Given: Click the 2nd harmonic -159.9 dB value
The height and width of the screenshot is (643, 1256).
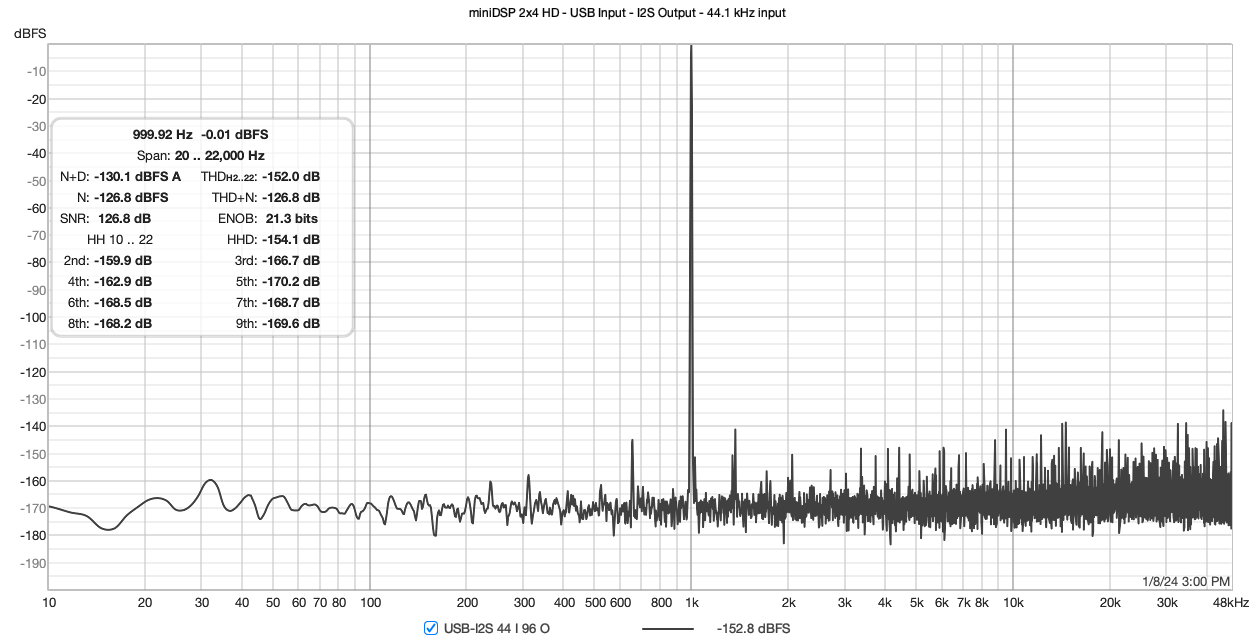Looking at the screenshot, I should coord(124,260).
